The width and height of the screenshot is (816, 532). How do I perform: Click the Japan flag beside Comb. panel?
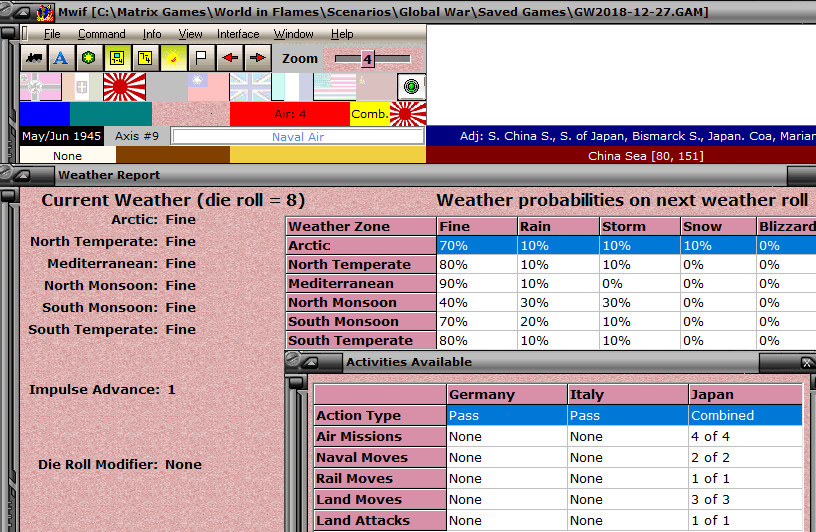(x=408, y=114)
